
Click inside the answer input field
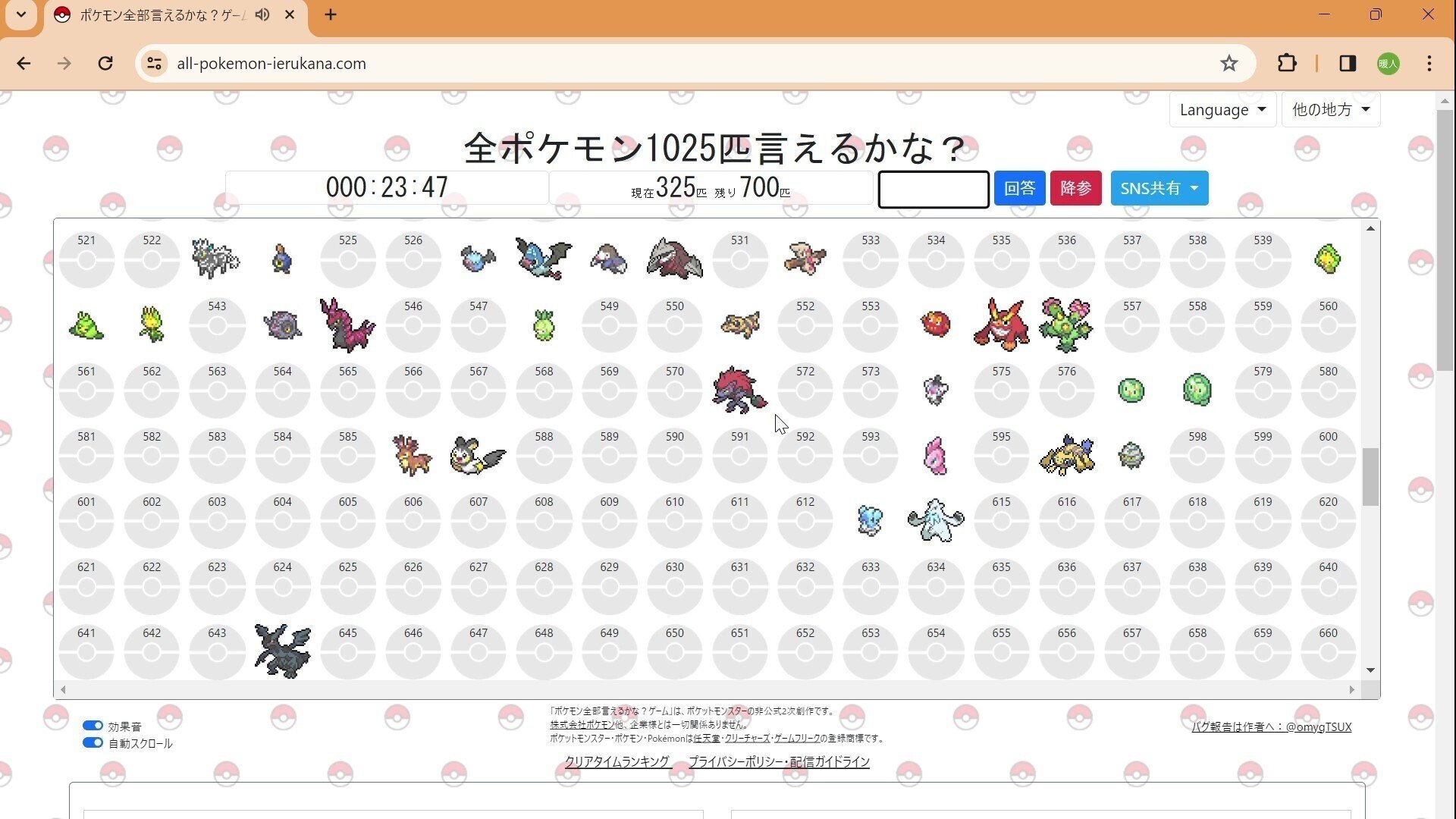(933, 189)
